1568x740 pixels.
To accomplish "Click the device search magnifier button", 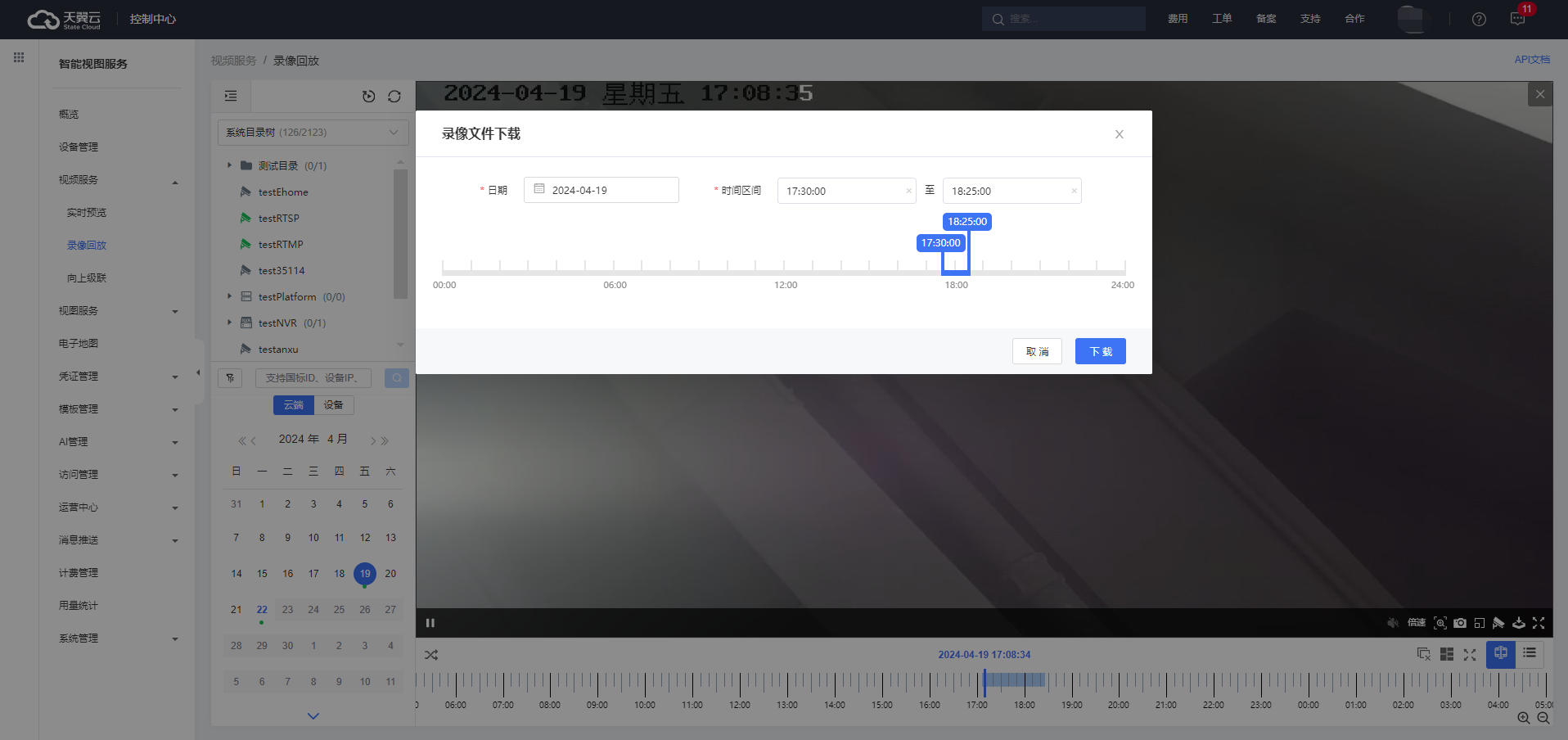I will tap(397, 378).
